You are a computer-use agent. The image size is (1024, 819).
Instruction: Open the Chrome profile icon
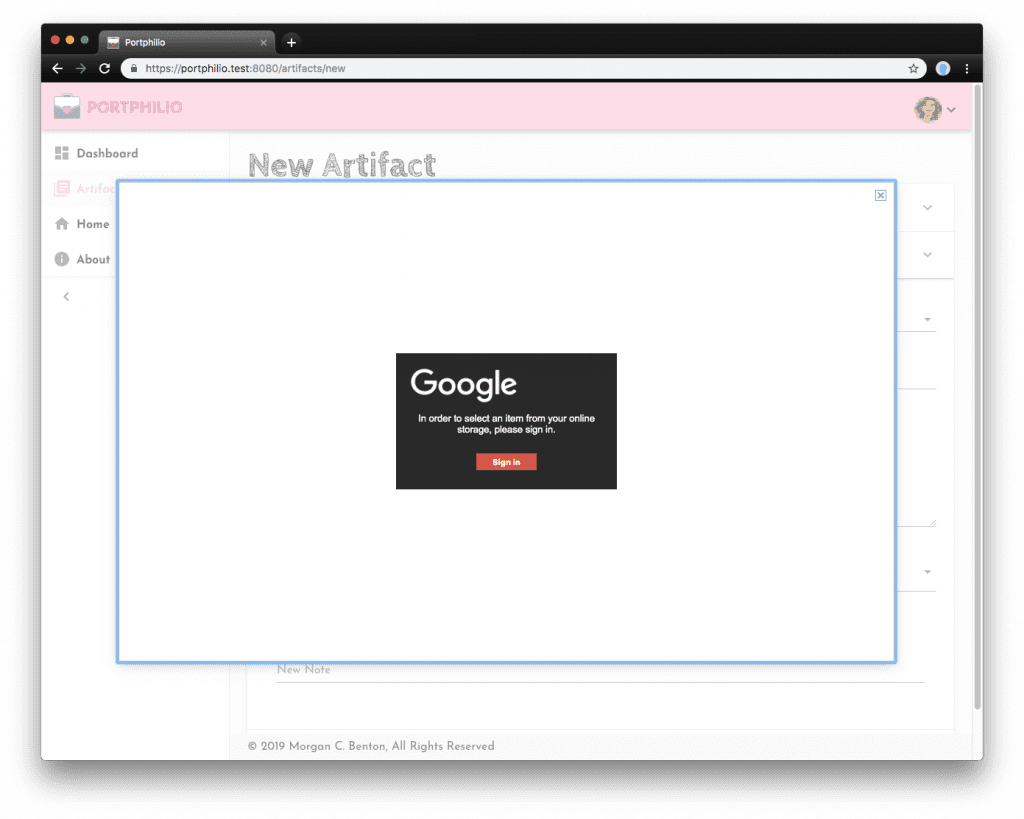tap(942, 69)
